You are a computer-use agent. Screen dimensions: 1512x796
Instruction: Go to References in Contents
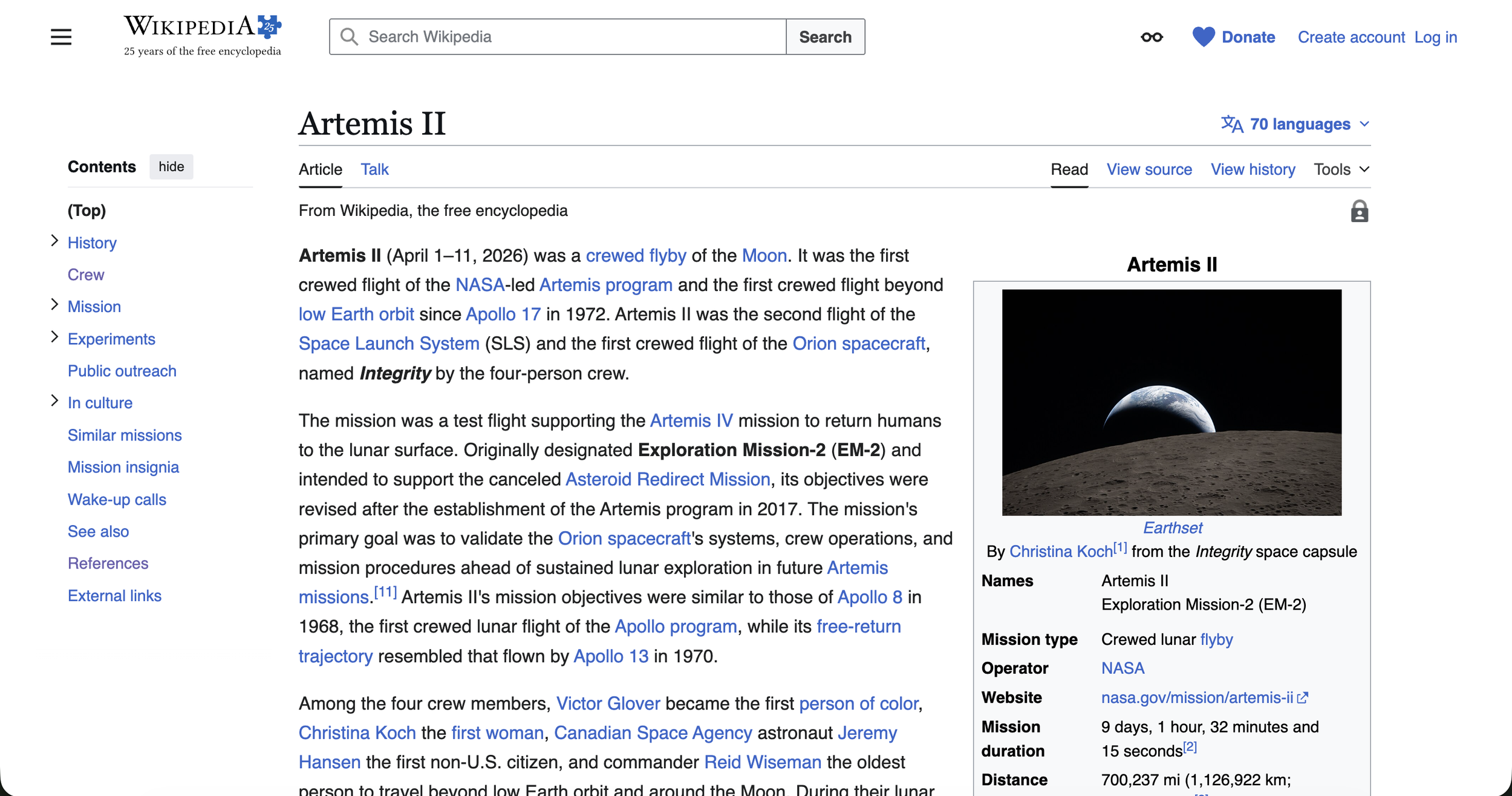pos(108,563)
